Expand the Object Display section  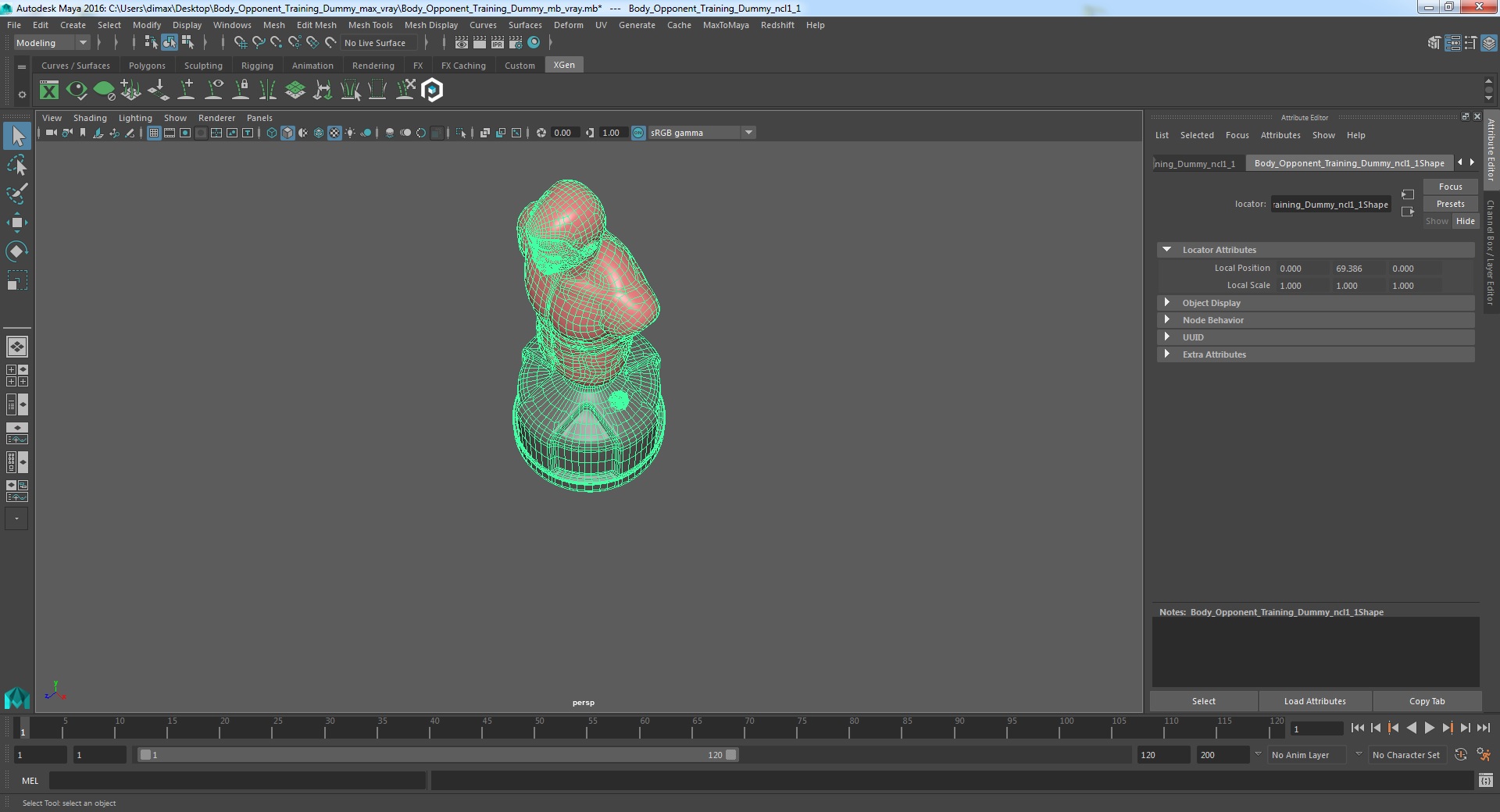point(1166,303)
